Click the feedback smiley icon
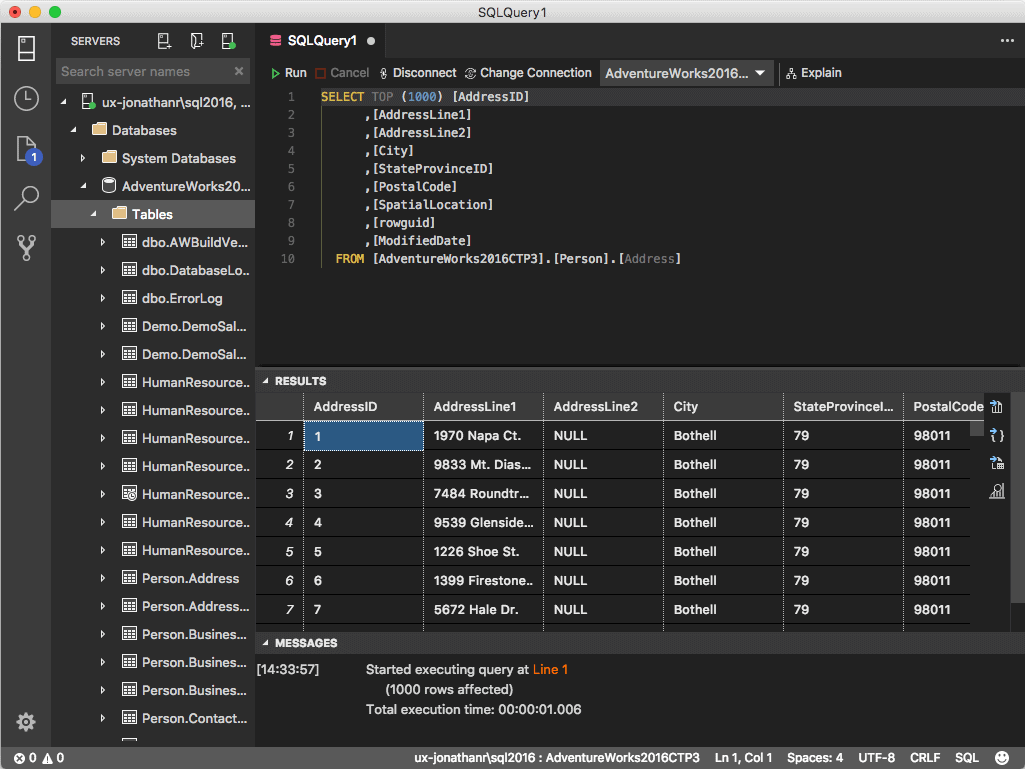 pos(1001,758)
